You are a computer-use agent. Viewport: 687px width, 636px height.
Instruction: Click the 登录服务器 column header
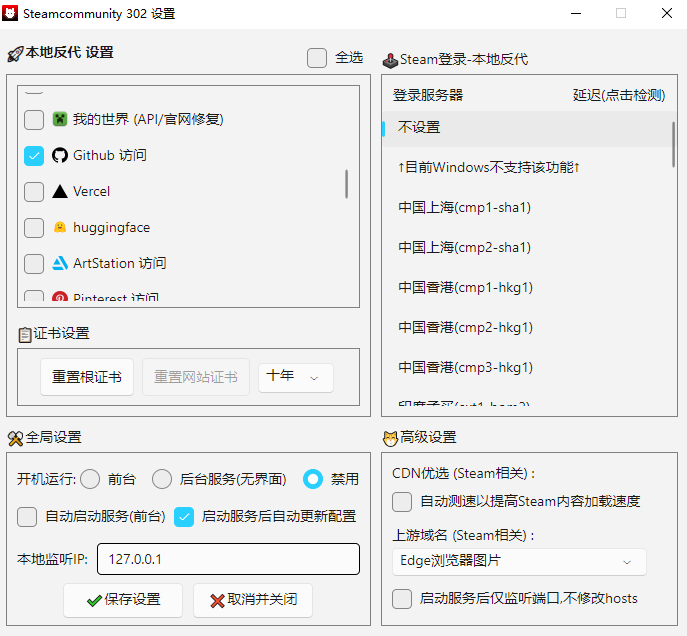(x=428, y=95)
